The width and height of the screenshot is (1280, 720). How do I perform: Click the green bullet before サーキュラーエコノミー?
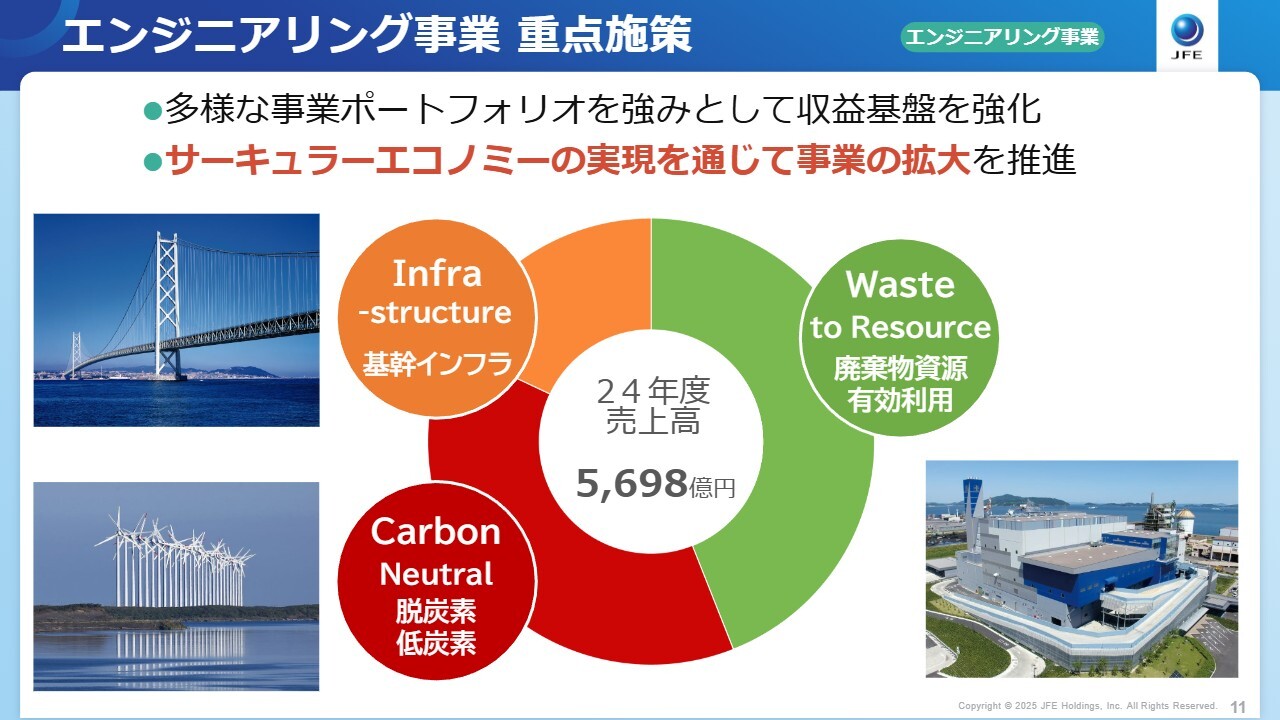point(152,162)
